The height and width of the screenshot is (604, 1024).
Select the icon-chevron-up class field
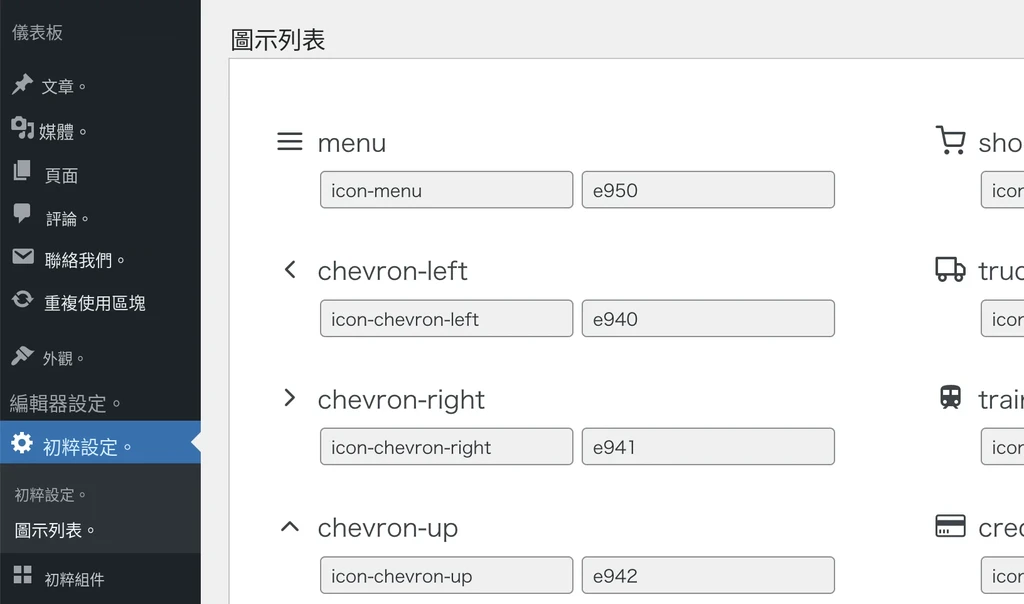point(447,575)
